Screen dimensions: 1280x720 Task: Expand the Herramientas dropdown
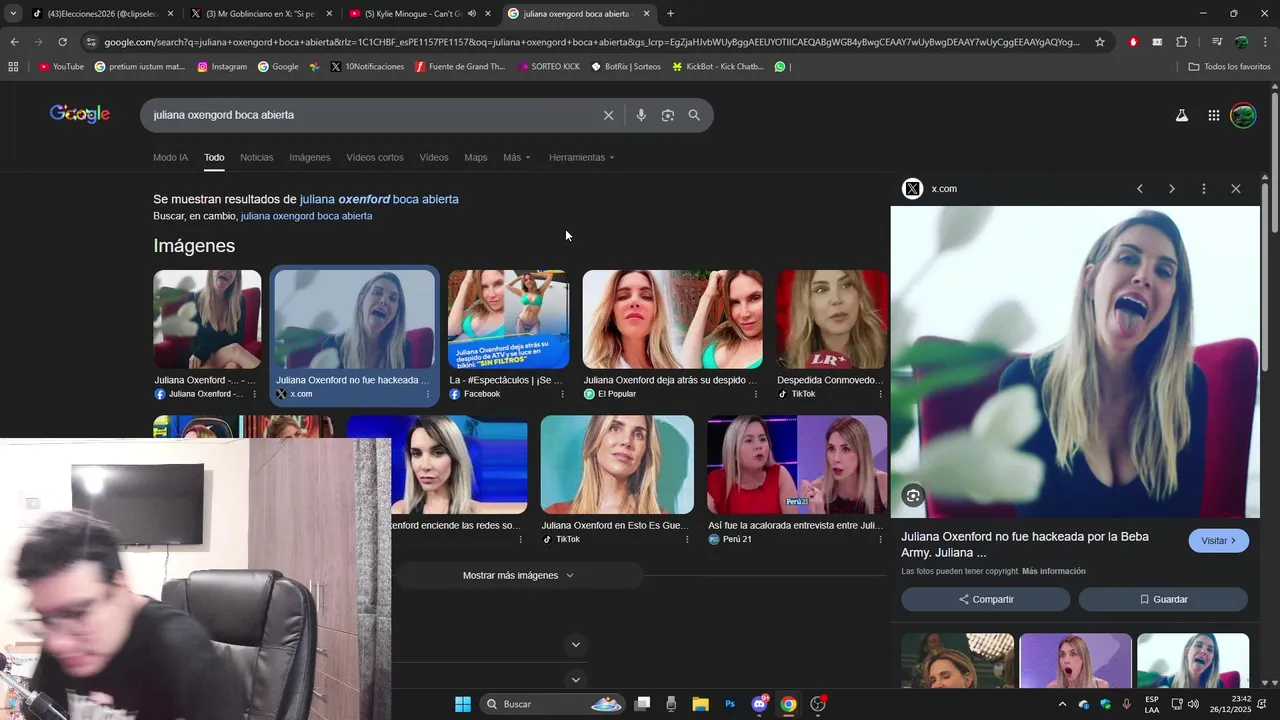point(581,158)
